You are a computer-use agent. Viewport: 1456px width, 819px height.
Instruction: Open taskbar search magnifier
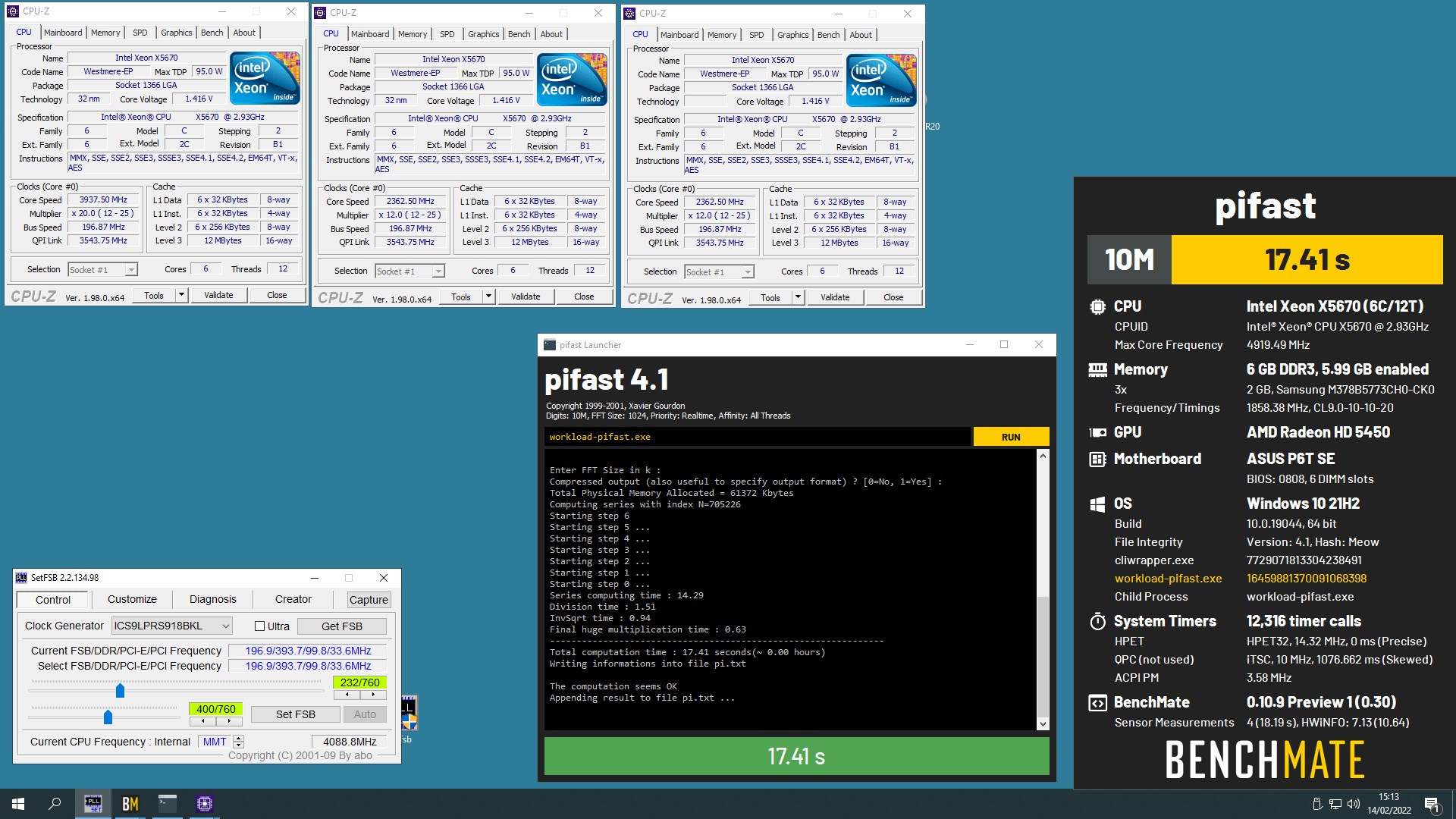[55, 804]
